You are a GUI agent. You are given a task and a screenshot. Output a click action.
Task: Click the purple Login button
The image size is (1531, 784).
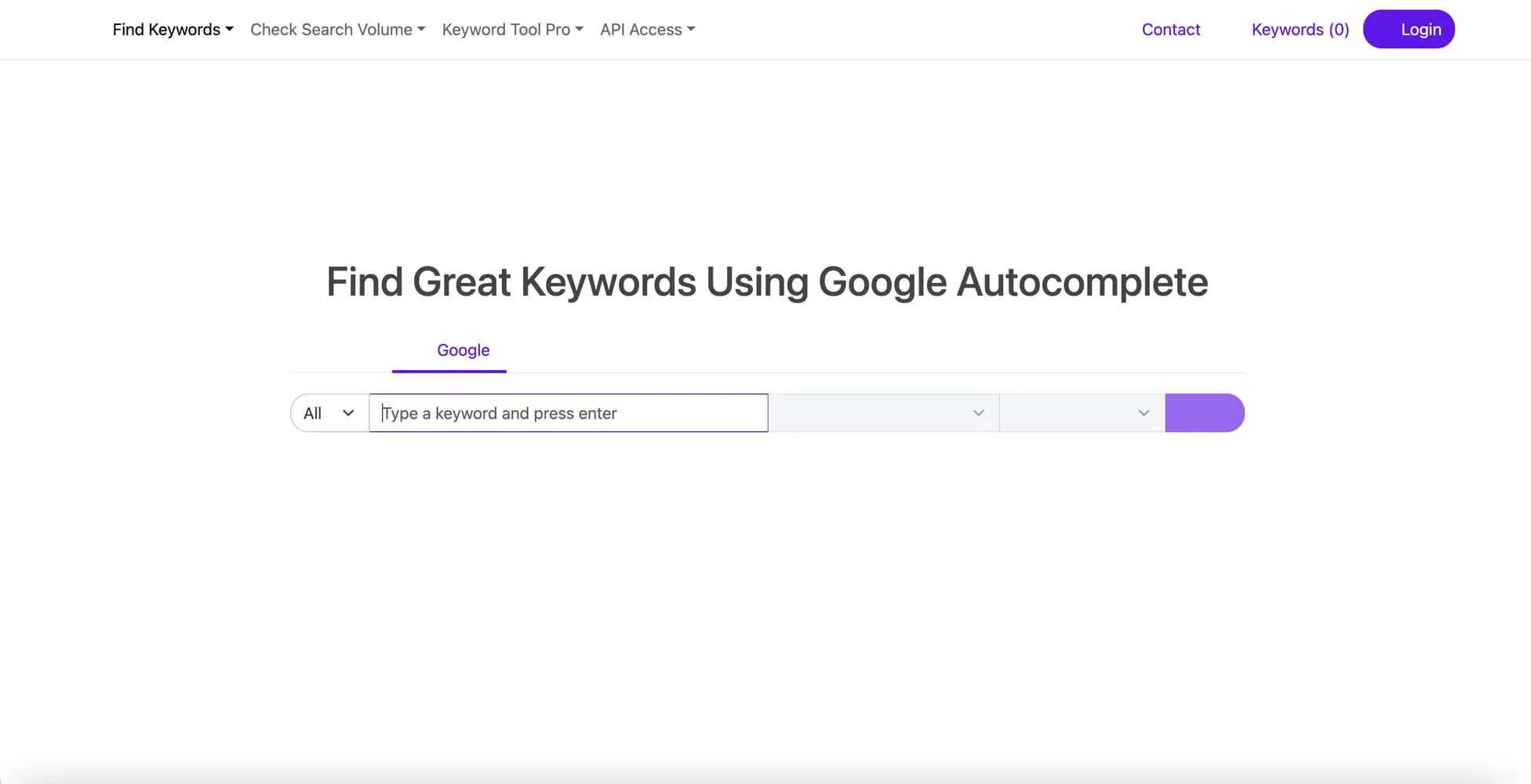coord(1409,29)
